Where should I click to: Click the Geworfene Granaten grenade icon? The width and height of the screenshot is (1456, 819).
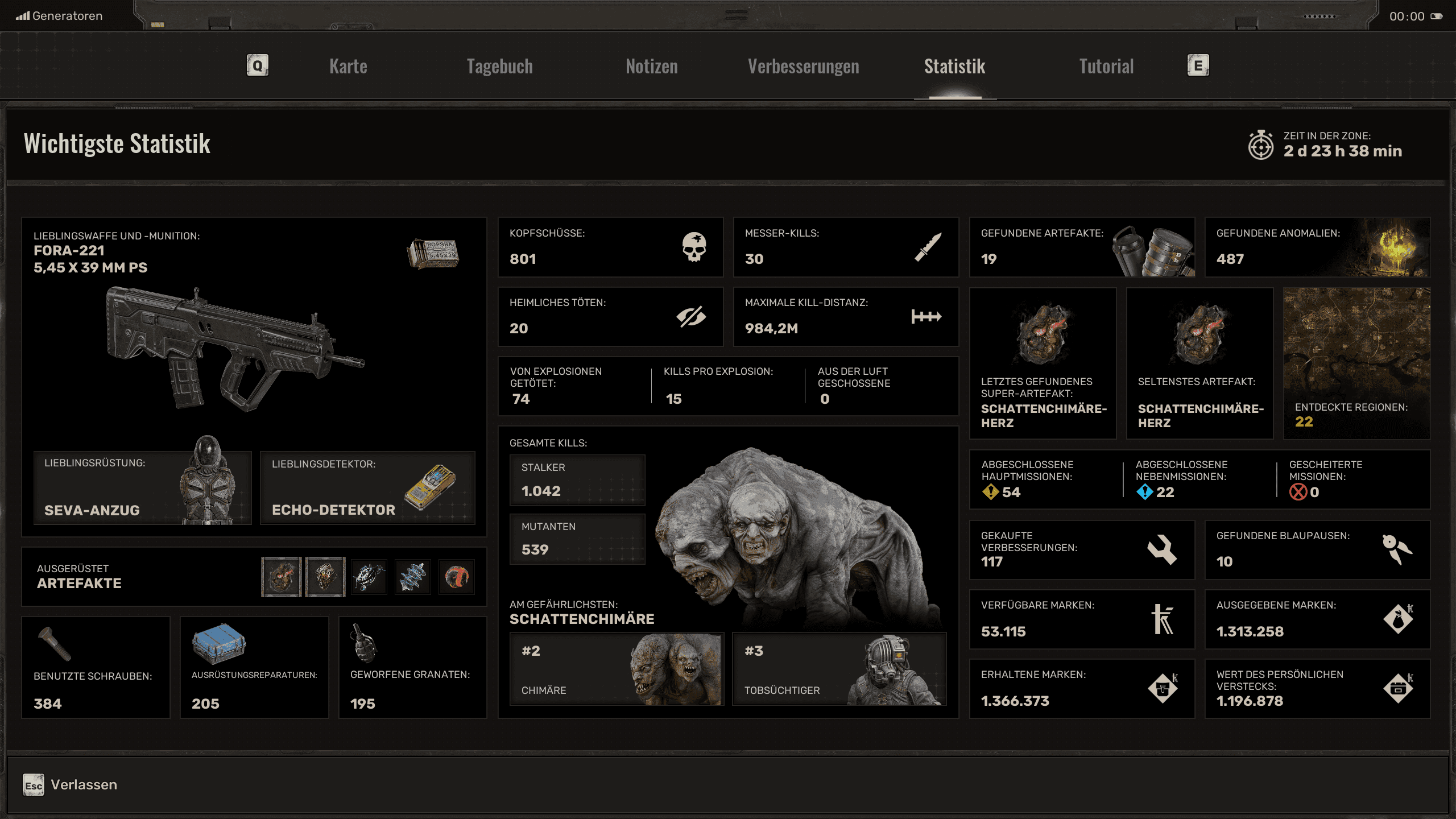[363, 643]
